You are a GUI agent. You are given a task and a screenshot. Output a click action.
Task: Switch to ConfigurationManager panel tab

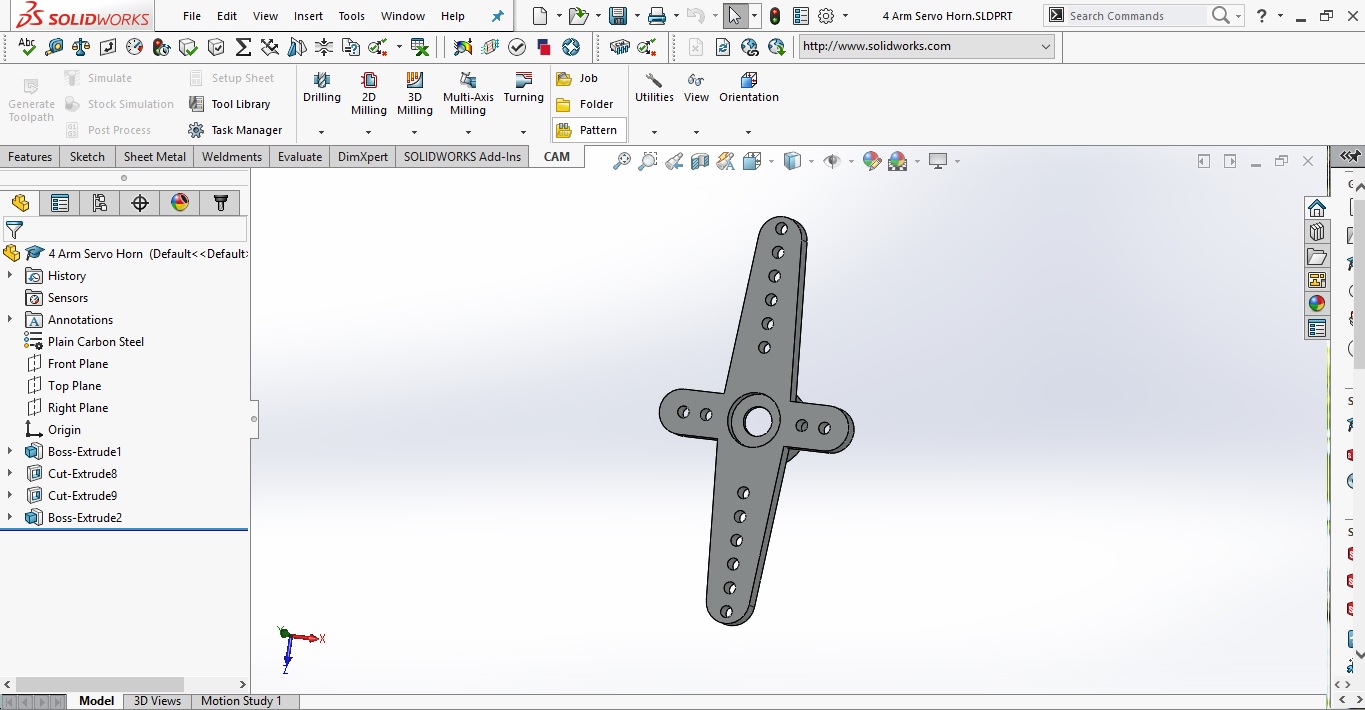pyautogui.click(x=100, y=203)
